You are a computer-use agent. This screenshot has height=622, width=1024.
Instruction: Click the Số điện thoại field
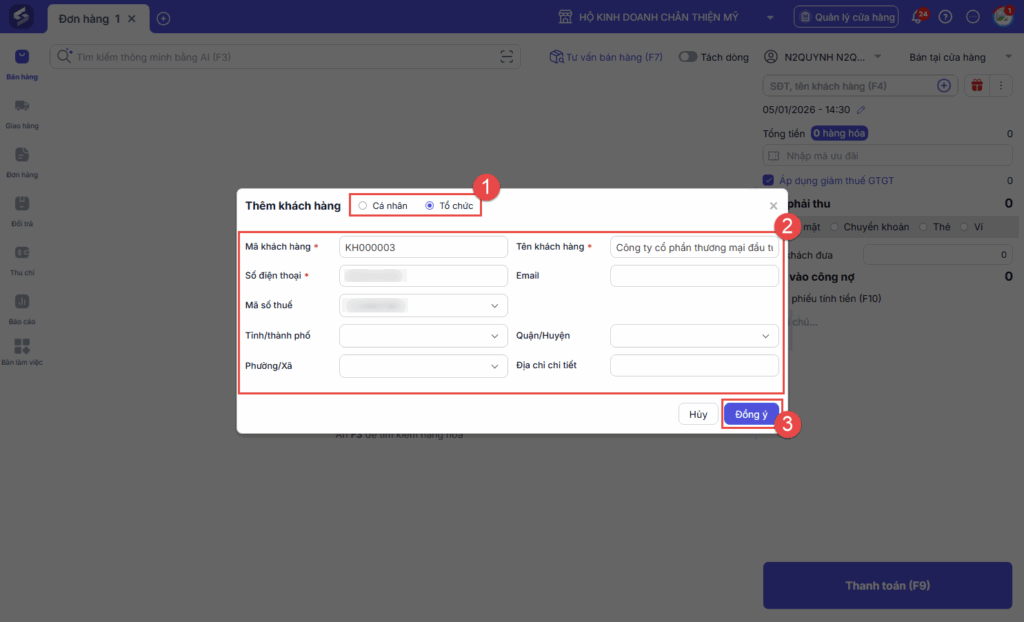(423, 276)
